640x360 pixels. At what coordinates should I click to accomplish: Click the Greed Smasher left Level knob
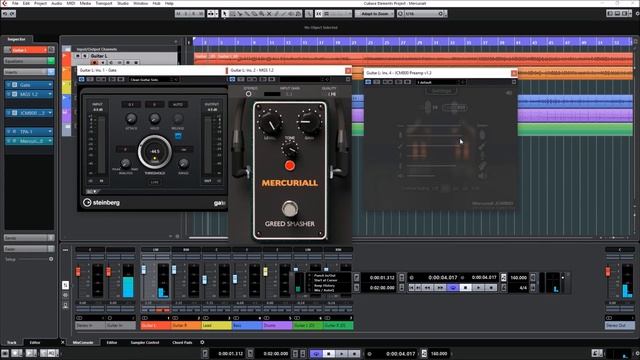point(270,123)
